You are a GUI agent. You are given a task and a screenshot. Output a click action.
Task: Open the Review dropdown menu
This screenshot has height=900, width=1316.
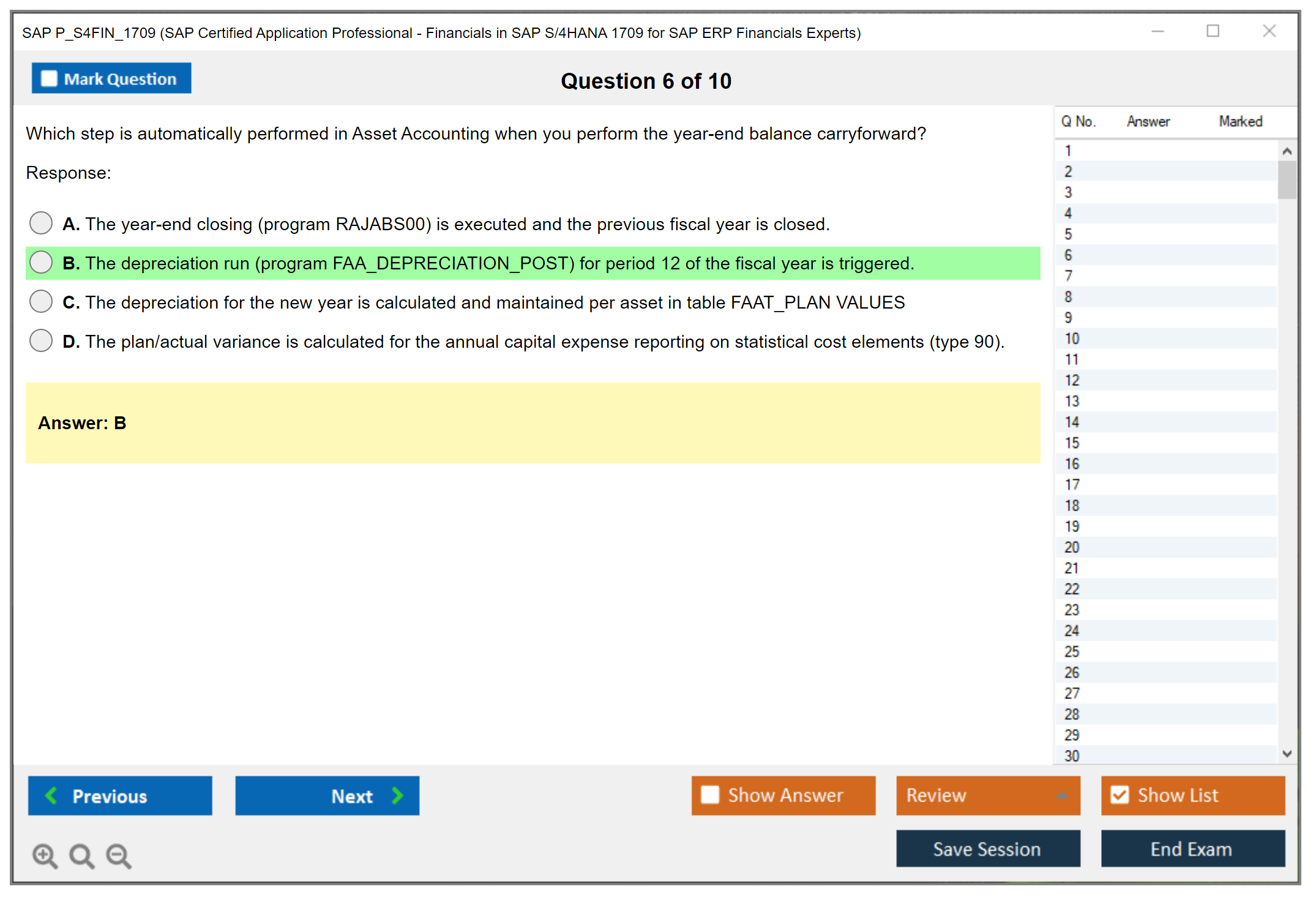987,795
